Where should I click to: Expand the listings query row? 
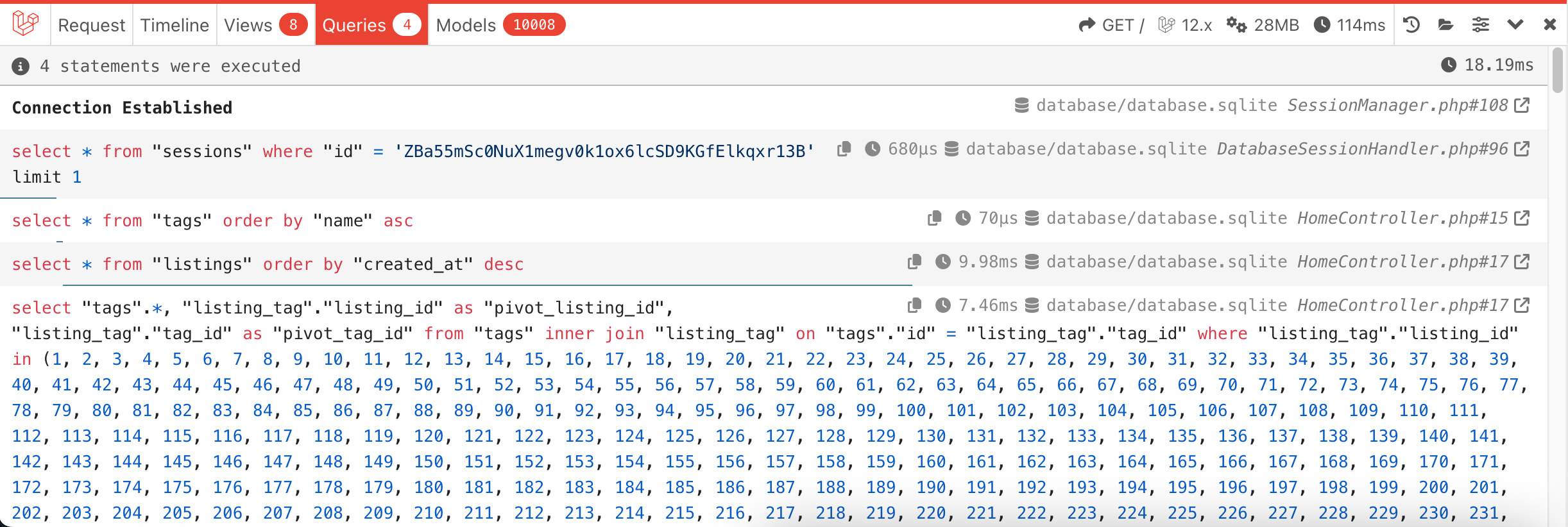point(385,264)
